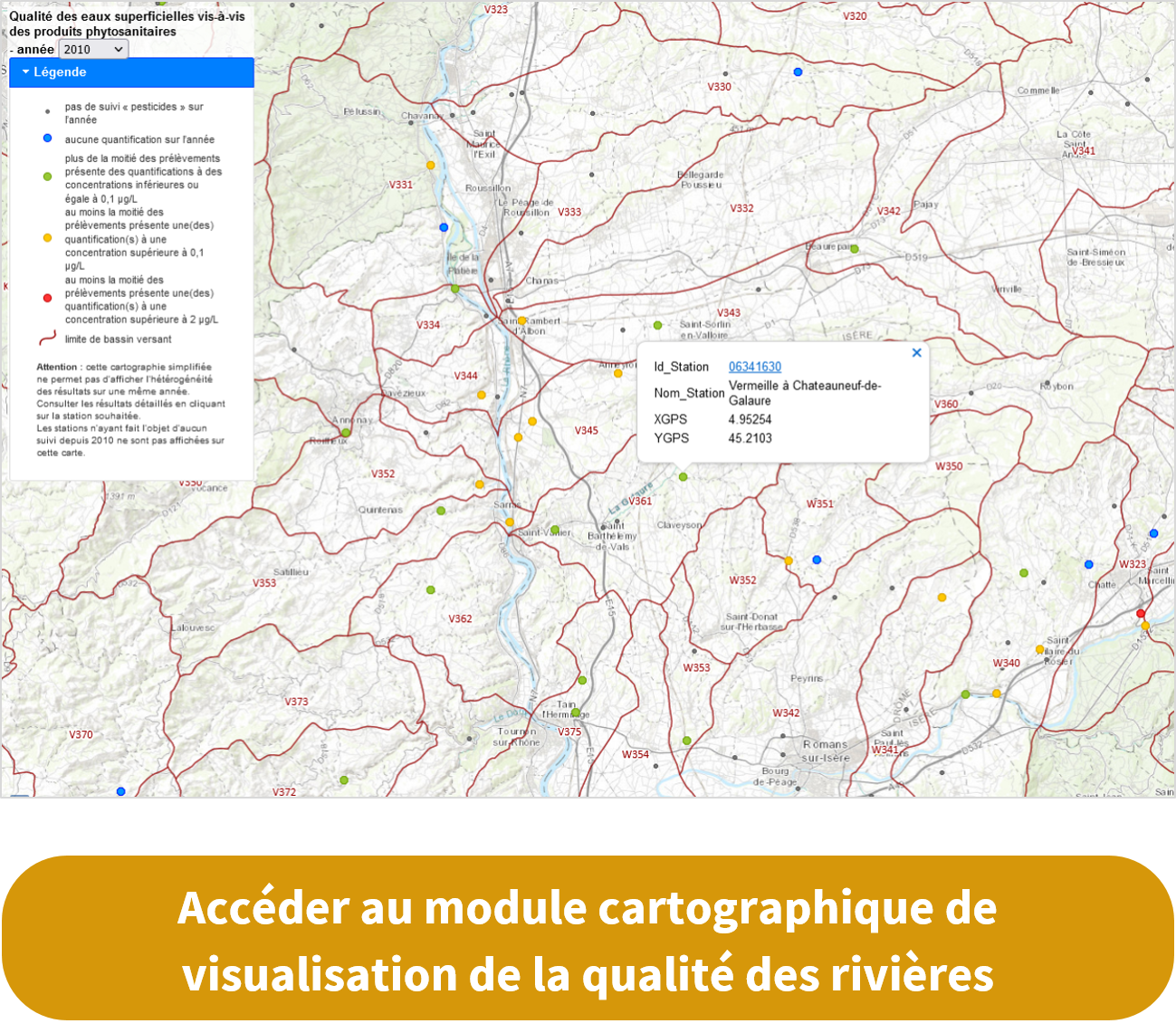Select orange marker at Saint-Rambert-d'Albon
The height and width of the screenshot is (1033, 1176).
coord(521,321)
